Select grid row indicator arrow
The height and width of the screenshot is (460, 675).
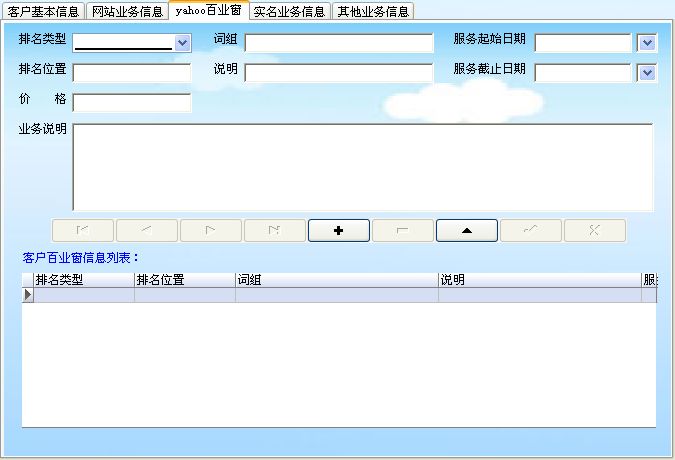pyautogui.click(x=28, y=295)
